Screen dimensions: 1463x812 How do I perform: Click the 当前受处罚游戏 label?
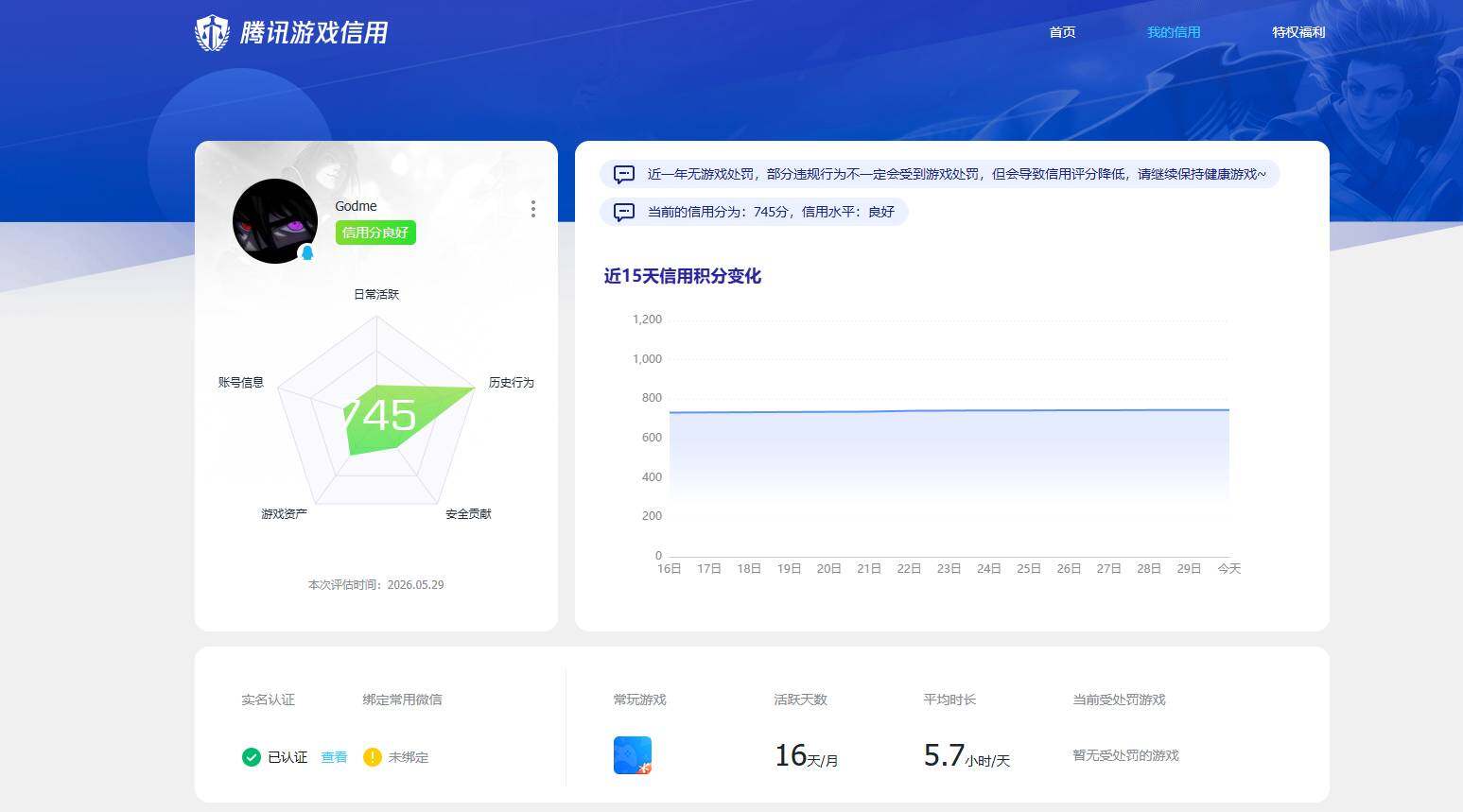(x=1120, y=700)
